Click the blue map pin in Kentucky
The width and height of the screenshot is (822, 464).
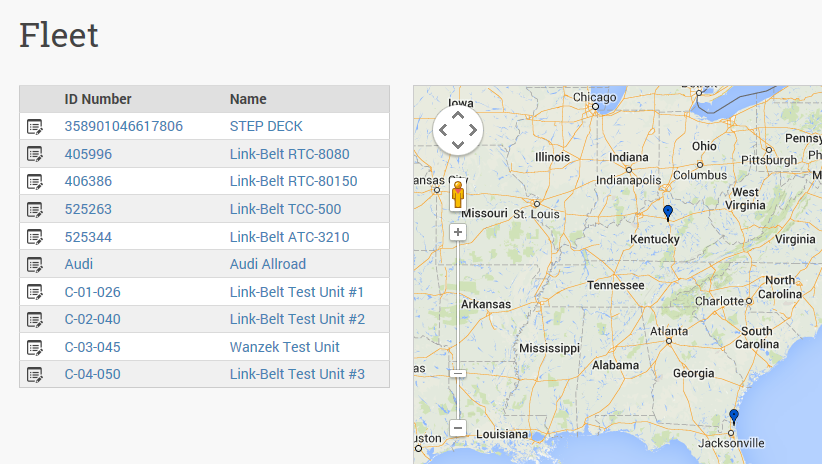tap(668, 213)
